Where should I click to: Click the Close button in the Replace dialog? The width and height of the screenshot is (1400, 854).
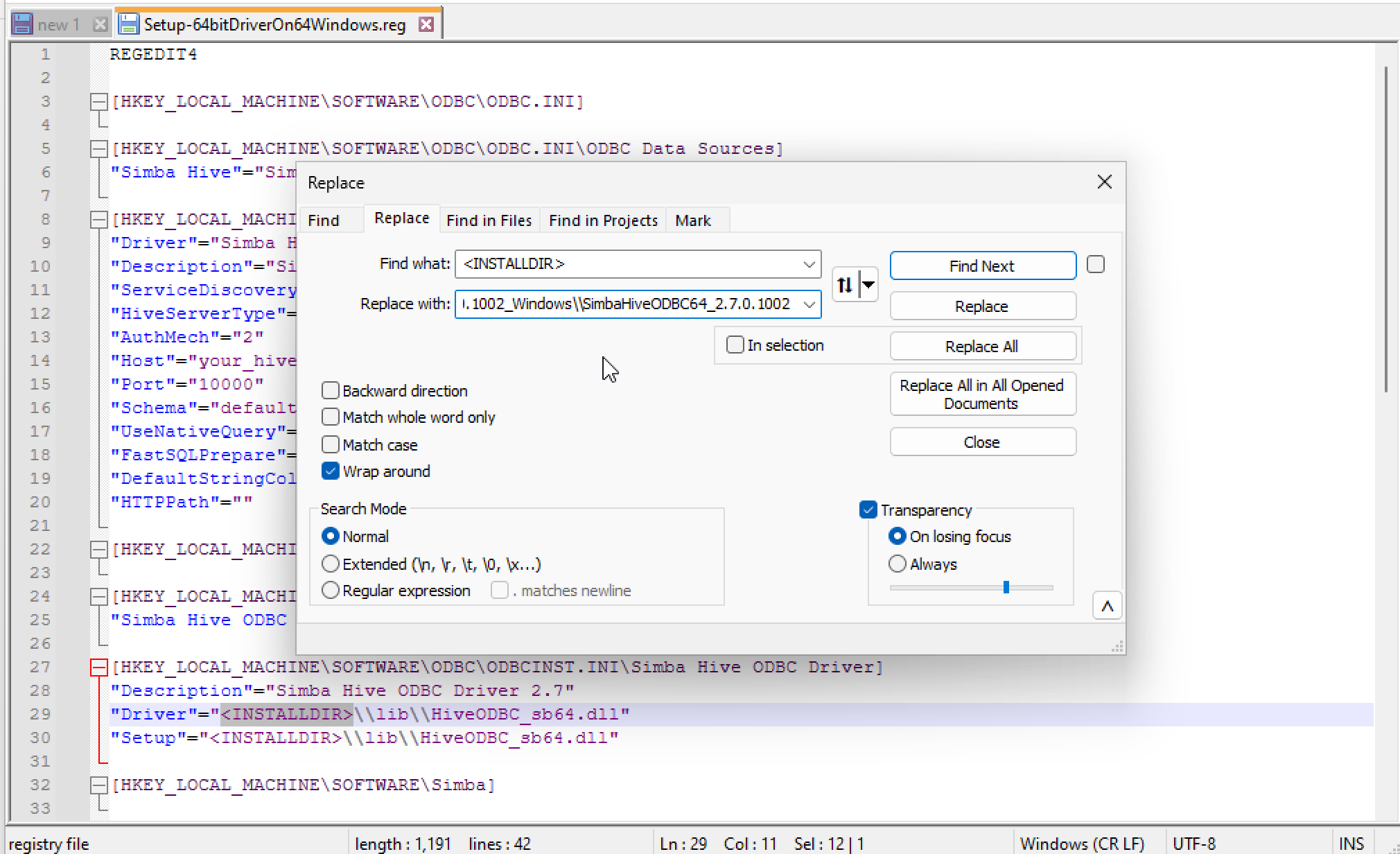(983, 442)
